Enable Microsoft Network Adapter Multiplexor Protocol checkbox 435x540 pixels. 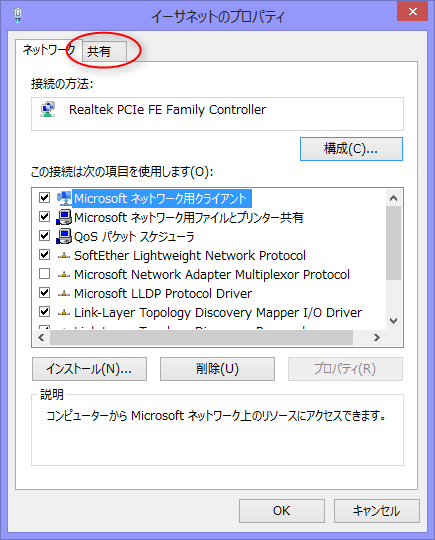click(x=44, y=274)
